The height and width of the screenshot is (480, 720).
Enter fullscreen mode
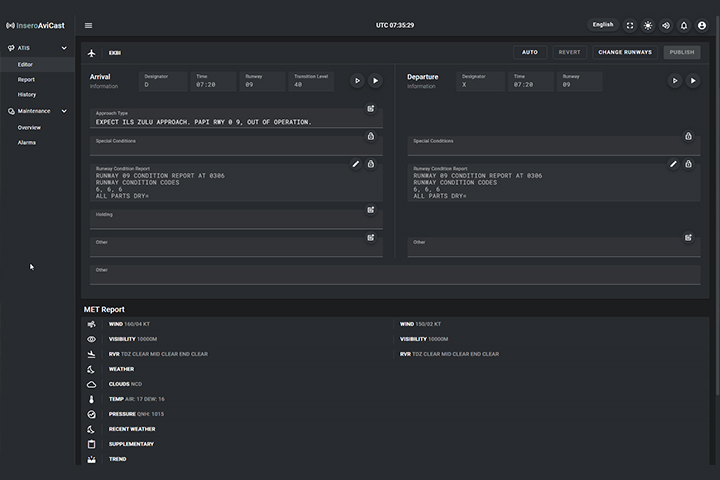630,25
